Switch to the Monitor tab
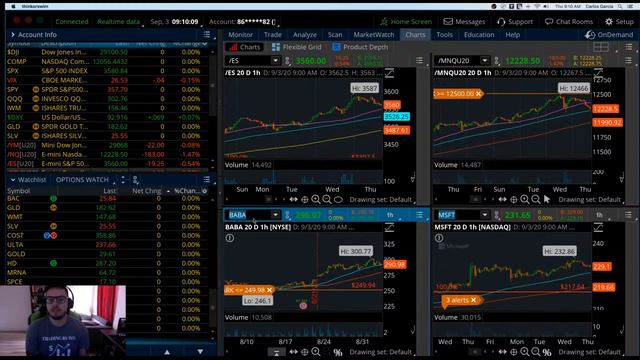This screenshot has width=640, height=360. point(240,35)
